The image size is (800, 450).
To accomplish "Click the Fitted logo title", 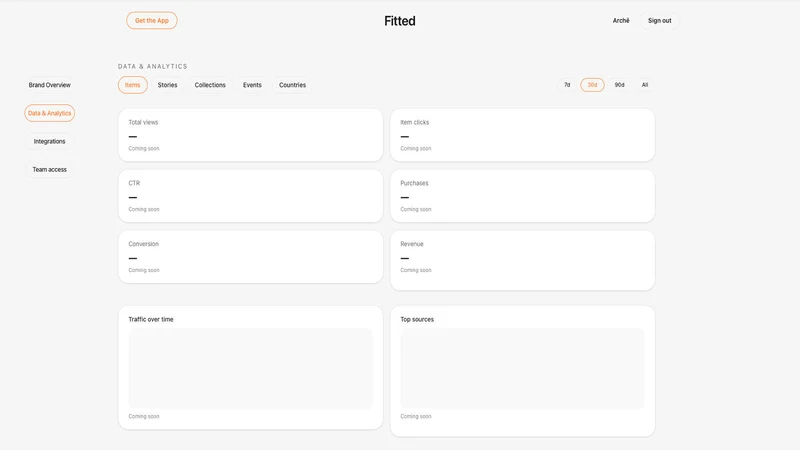I will click(x=399, y=21).
